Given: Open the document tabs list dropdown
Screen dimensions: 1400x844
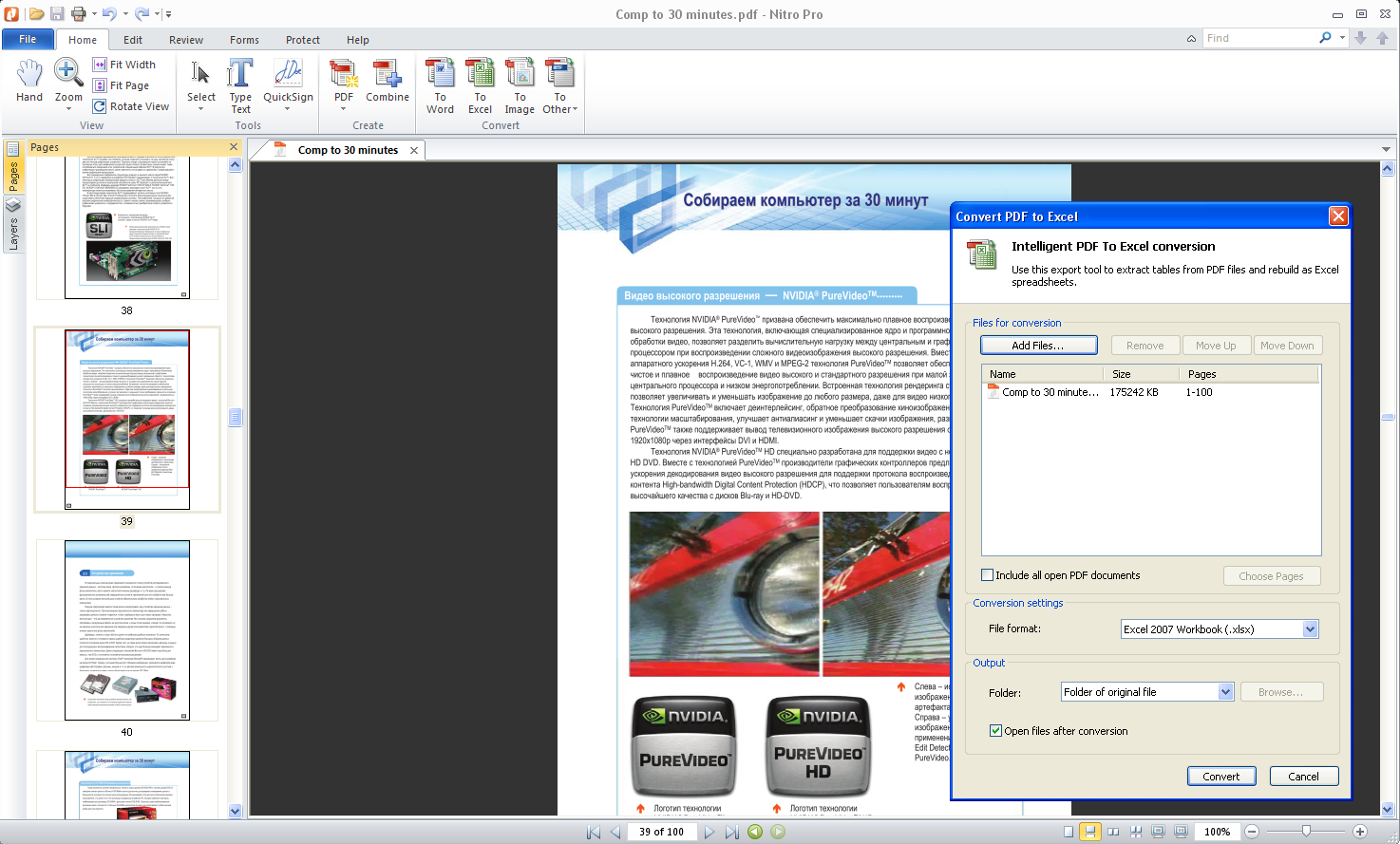Looking at the screenshot, I should click(x=1386, y=150).
